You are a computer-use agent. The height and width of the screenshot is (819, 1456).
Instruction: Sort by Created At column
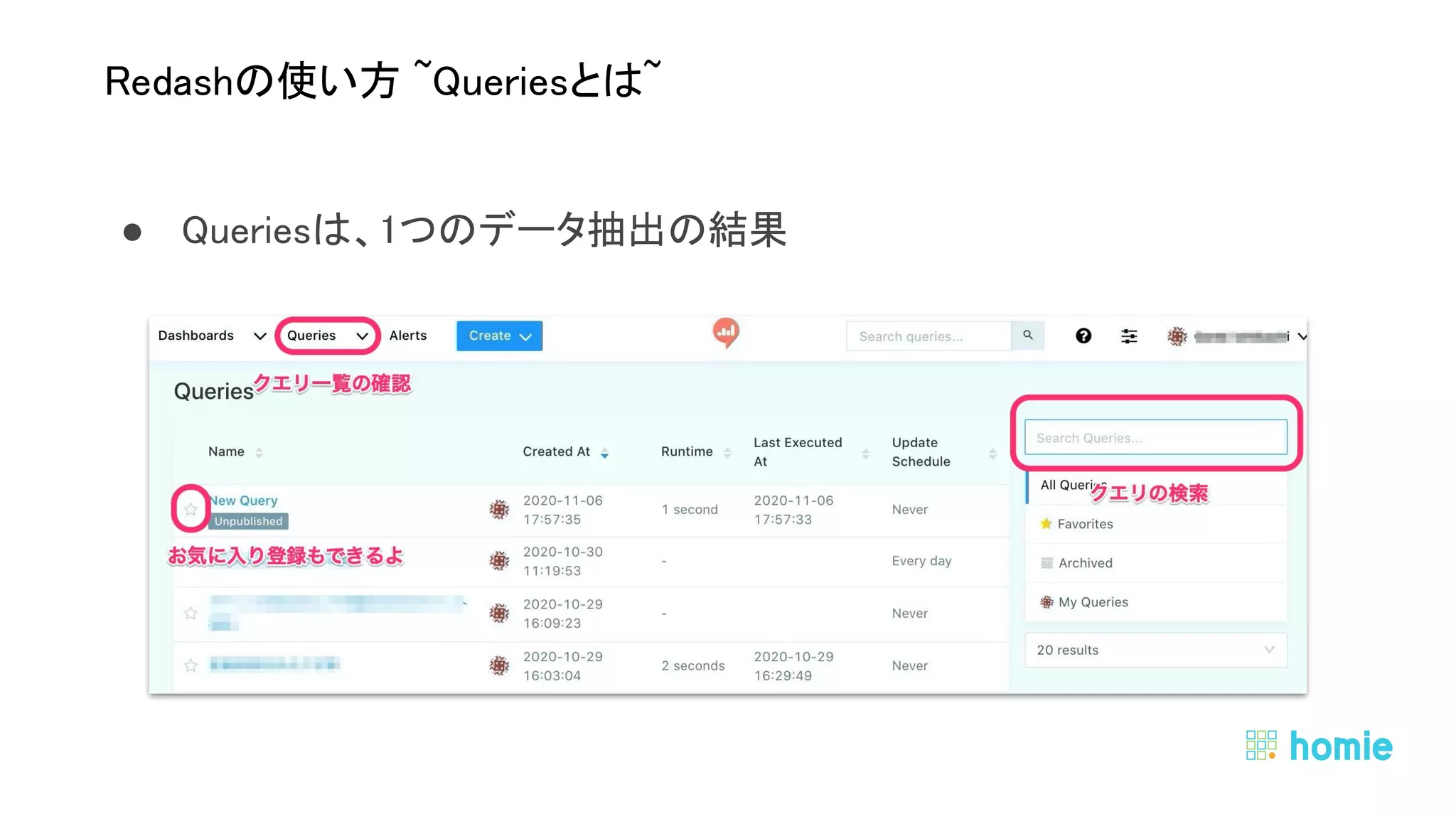pyautogui.click(x=566, y=452)
